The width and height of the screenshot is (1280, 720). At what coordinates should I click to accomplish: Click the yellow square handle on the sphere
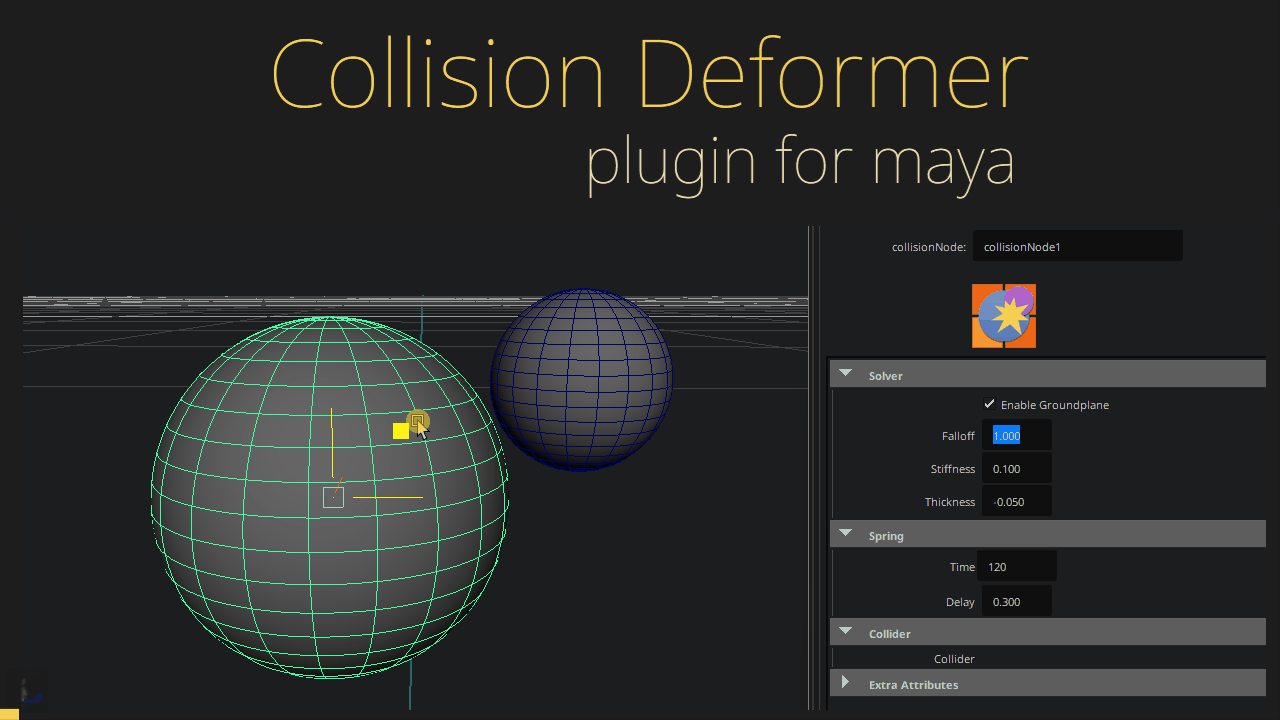(401, 431)
